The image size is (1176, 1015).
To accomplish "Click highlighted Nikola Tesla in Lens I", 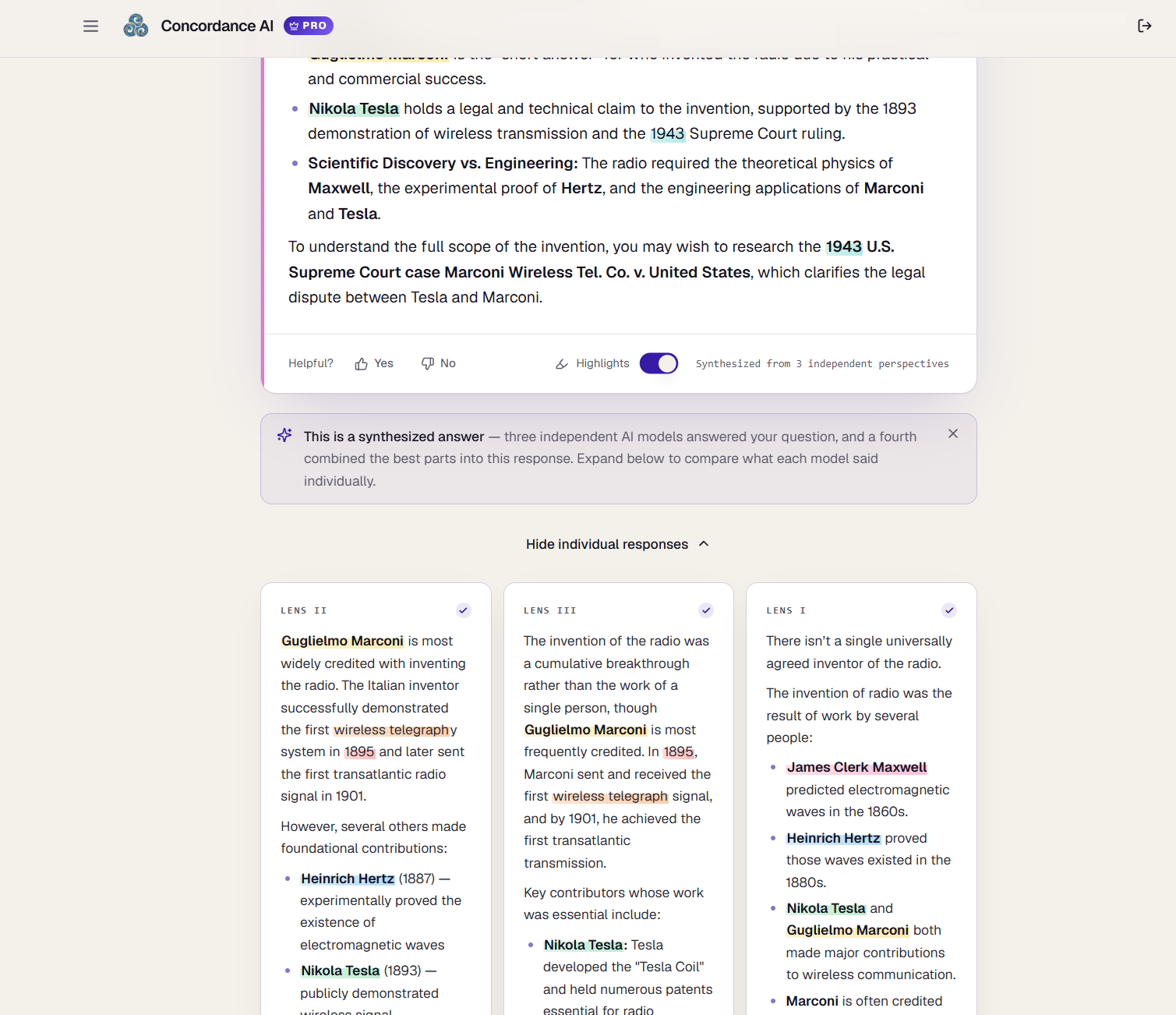I will [826, 908].
